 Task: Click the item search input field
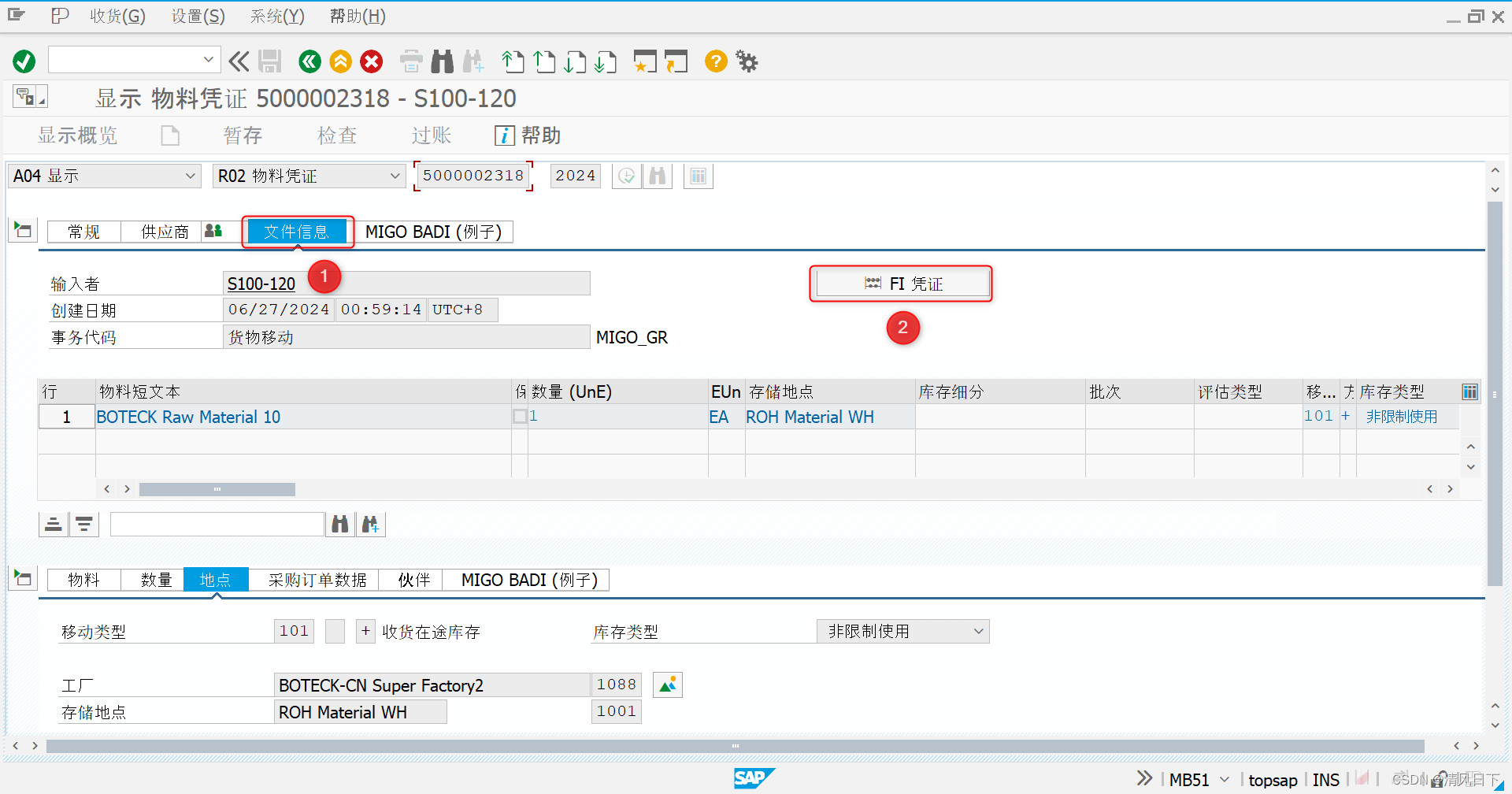click(217, 524)
